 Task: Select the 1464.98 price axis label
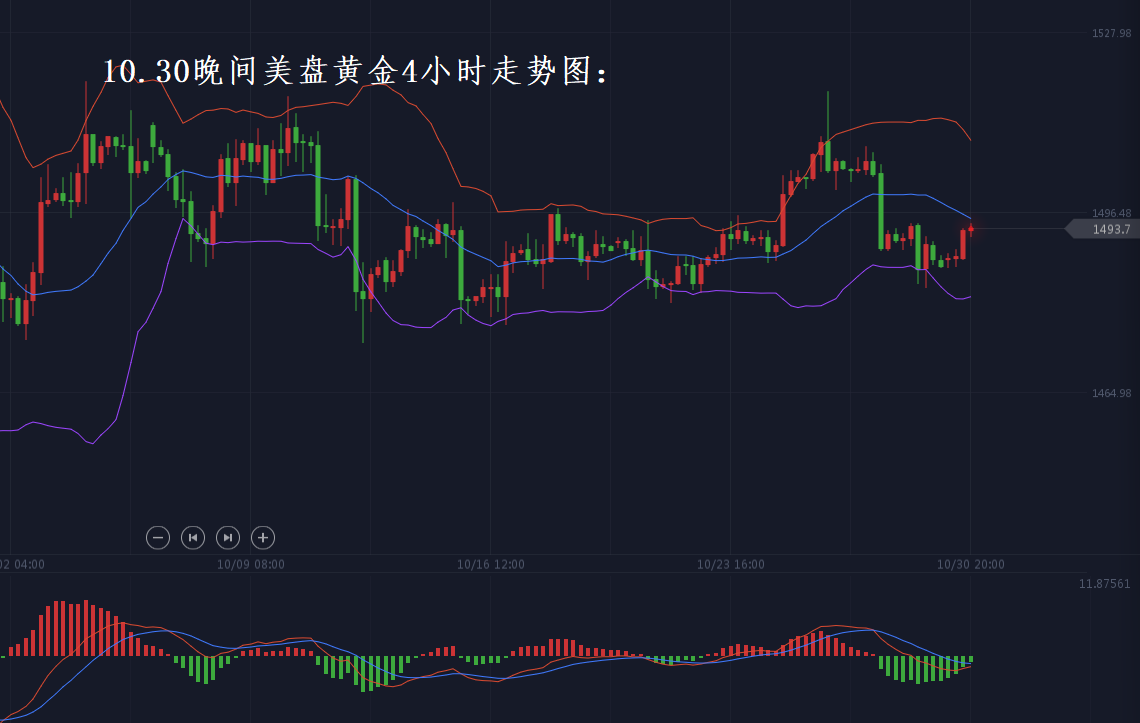click(1111, 393)
